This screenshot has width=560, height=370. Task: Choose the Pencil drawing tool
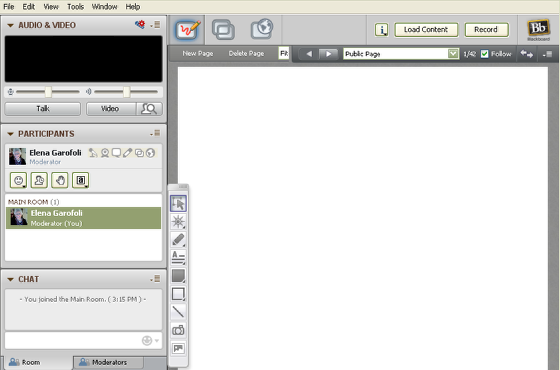point(178,239)
